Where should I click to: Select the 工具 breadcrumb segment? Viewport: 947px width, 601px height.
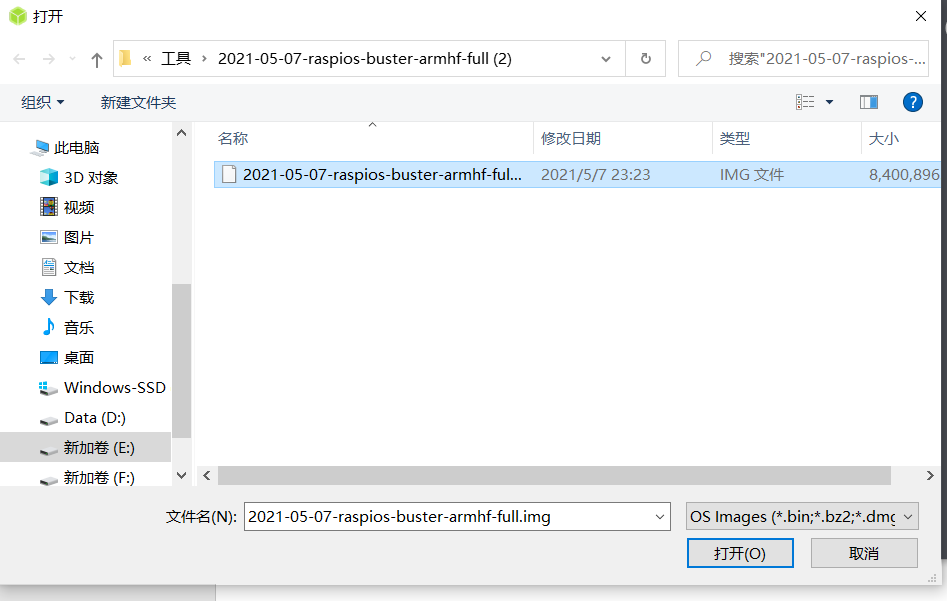(176, 59)
